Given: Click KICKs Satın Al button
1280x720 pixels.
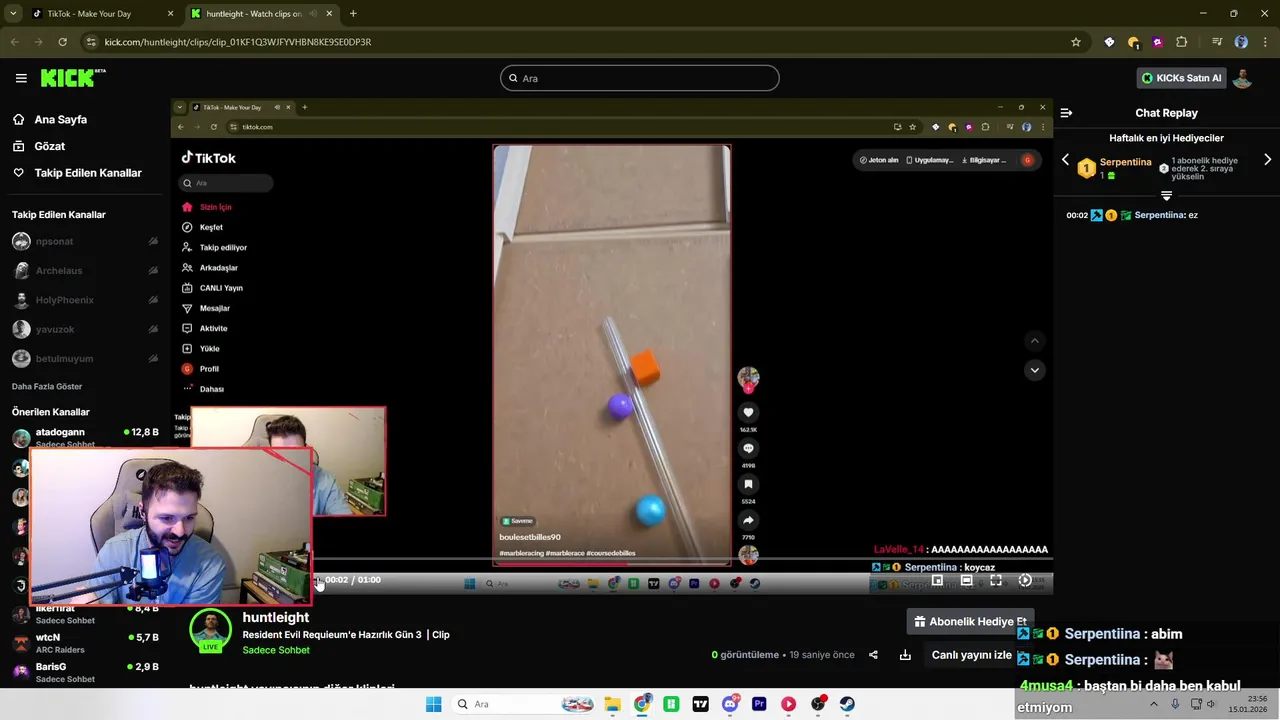Looking at the screenshot, I should click(1181, 78).
